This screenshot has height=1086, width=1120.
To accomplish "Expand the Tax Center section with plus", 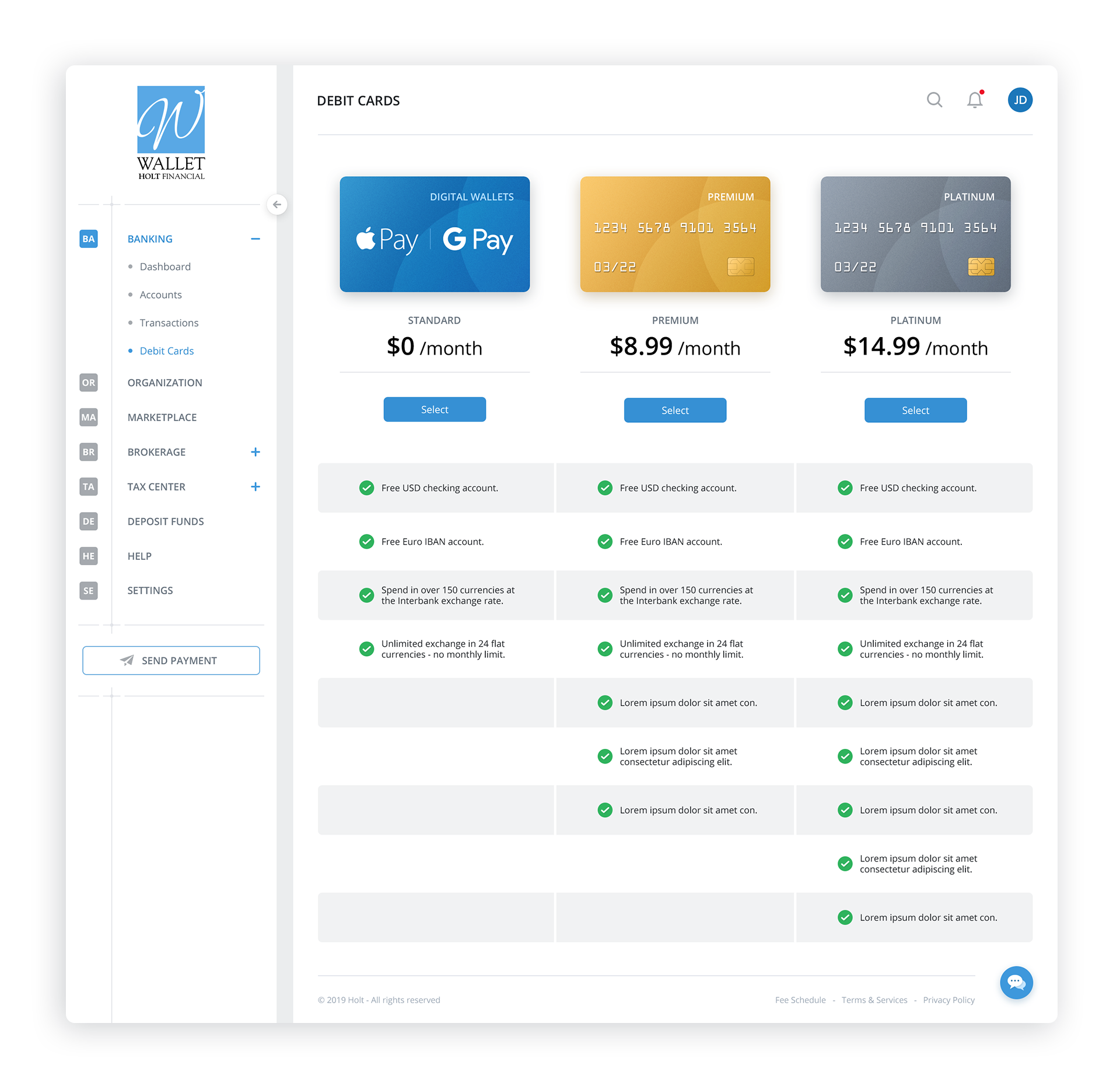I will tap(256, 486).
